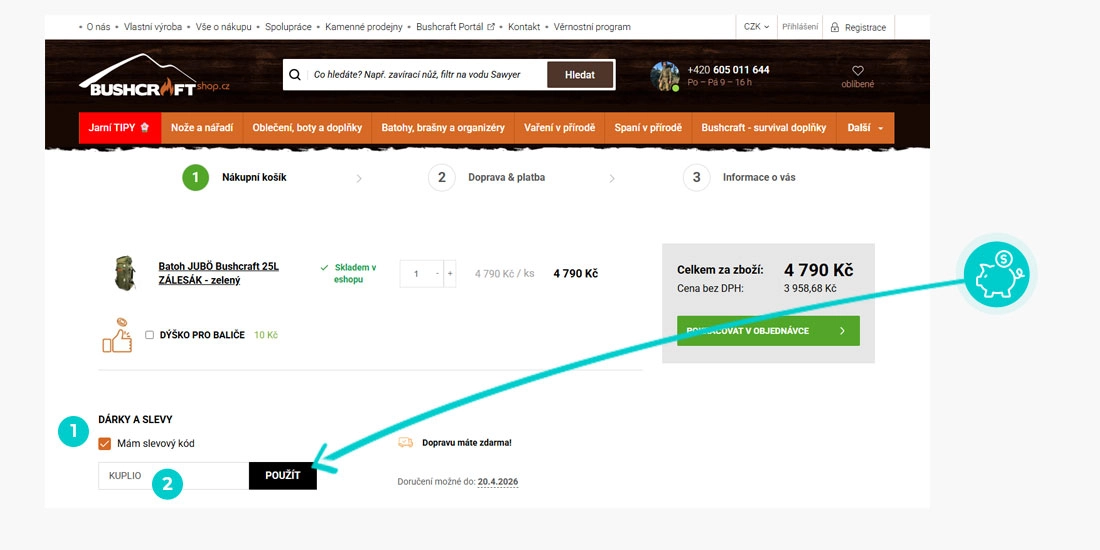The width and height of the screenshot is (1100, 550).
Task: Click the Hledat search button
Action: click(580, 74)
